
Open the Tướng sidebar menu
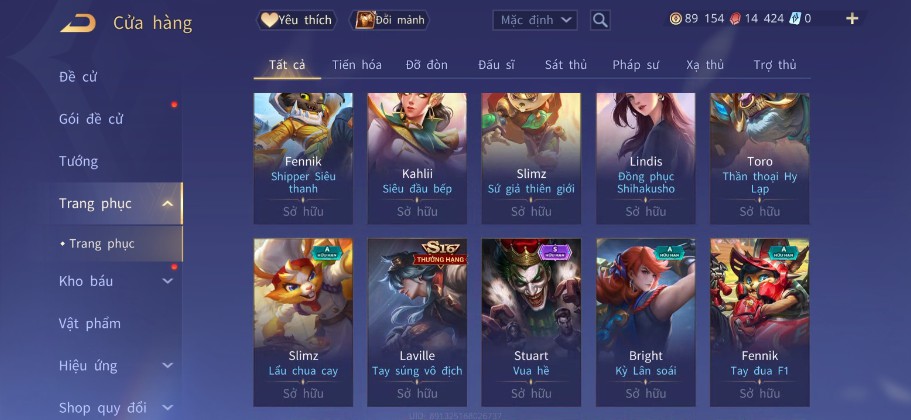78,161
